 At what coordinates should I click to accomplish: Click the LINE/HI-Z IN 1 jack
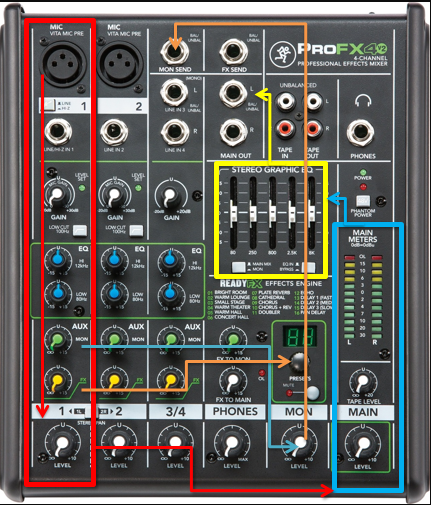[x=58, y=132]
